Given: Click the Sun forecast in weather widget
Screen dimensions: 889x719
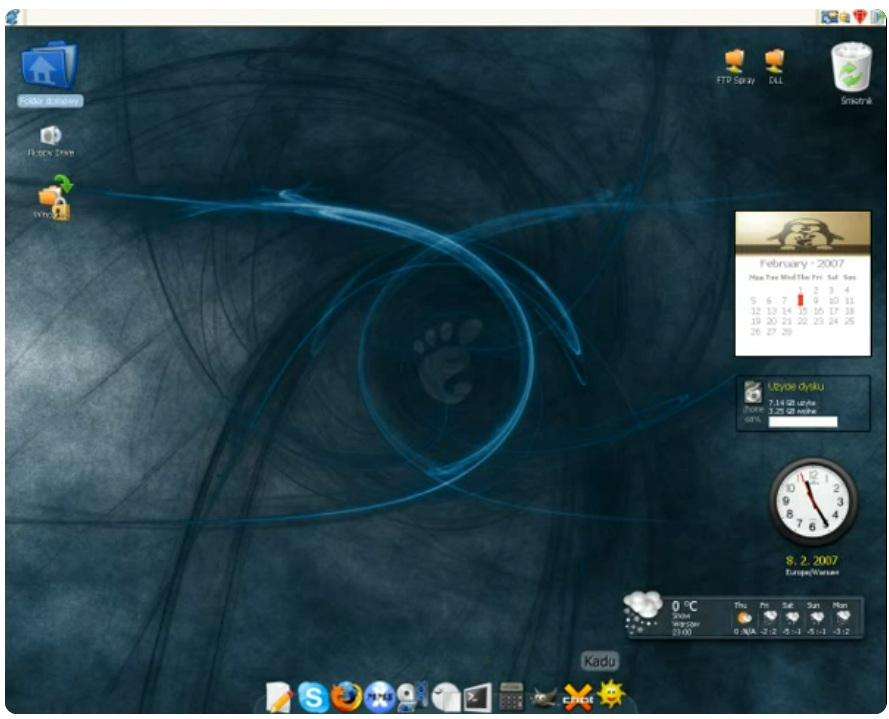Looking at the screenshot, I should point(816,619).
